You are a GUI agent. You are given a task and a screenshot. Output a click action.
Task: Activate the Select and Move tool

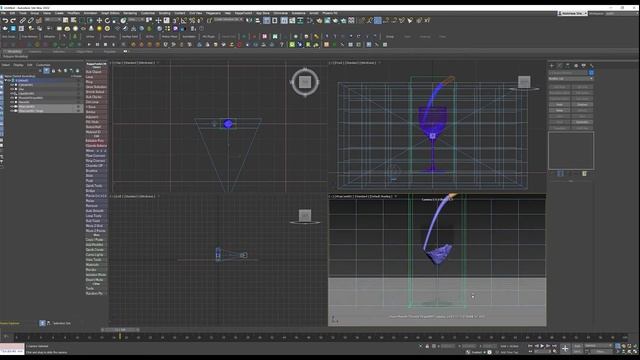[99, 20]
